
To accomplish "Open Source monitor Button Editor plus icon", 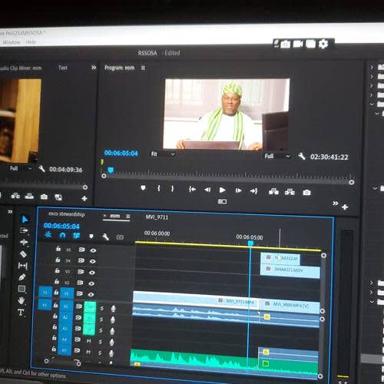I will (x=84, y=199).
